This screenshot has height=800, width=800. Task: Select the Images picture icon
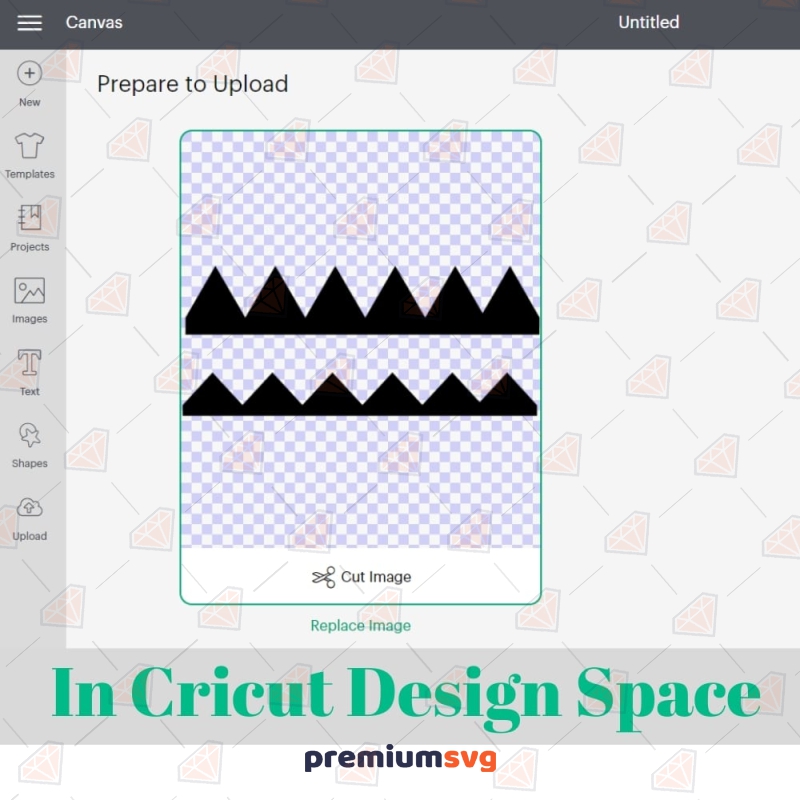coord(30,291)
